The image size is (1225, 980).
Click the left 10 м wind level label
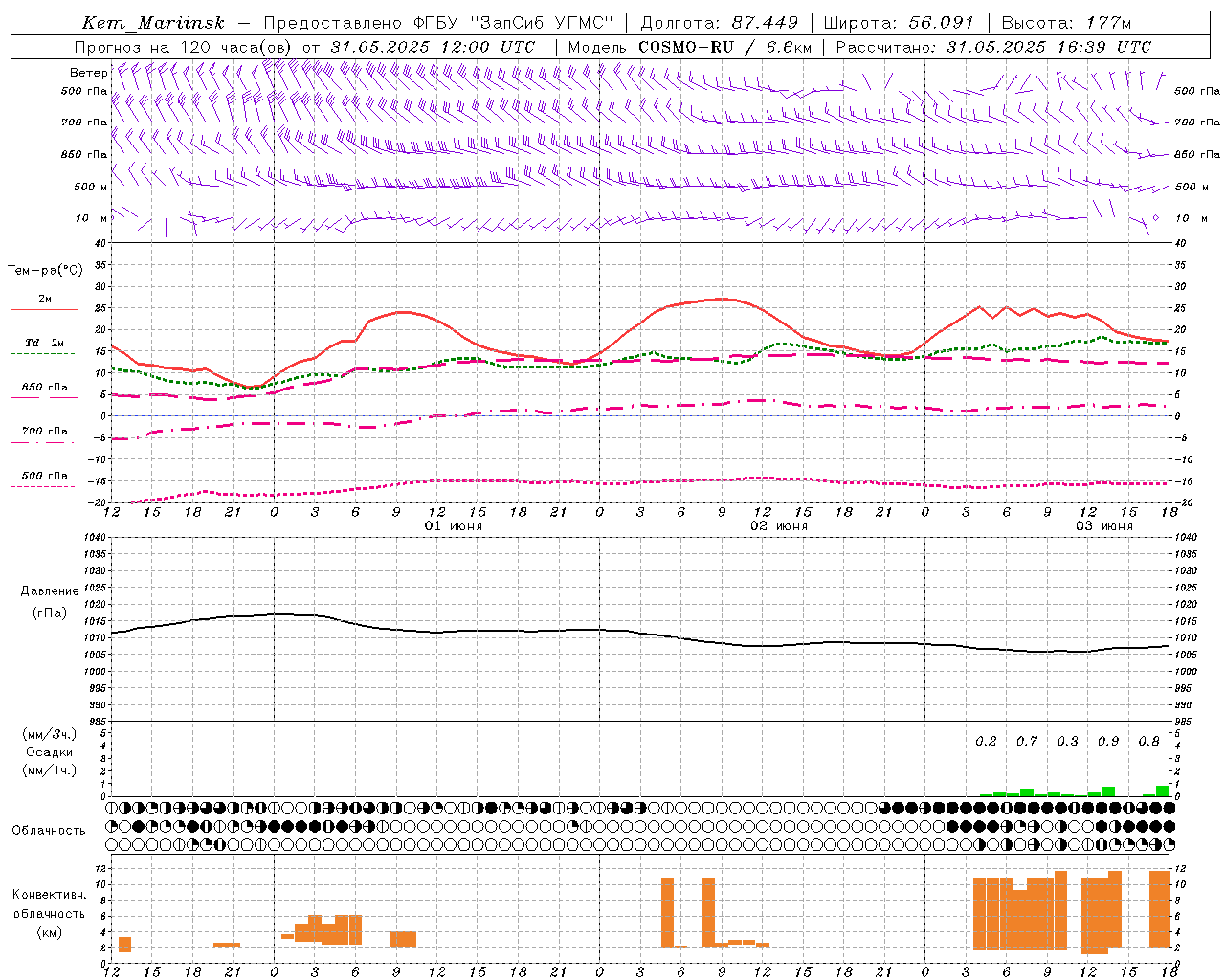pos(91,218)
